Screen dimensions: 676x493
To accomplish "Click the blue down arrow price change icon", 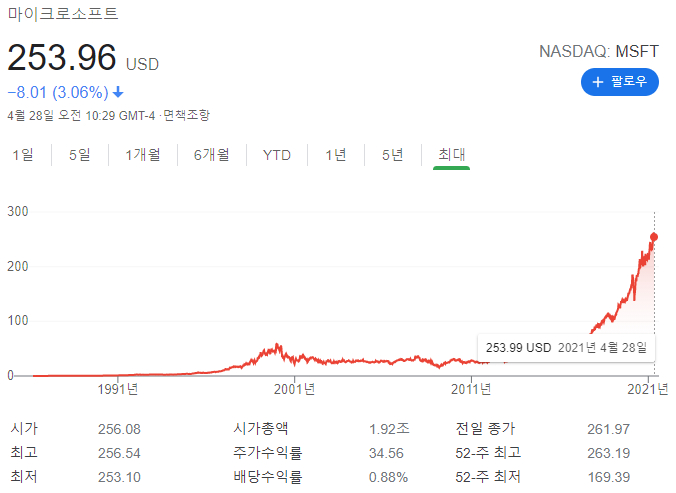I will [x=118, y=92].
